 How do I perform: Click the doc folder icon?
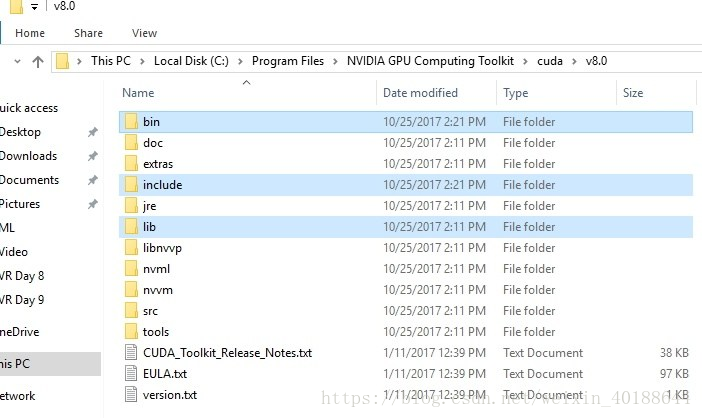[131, 143]
